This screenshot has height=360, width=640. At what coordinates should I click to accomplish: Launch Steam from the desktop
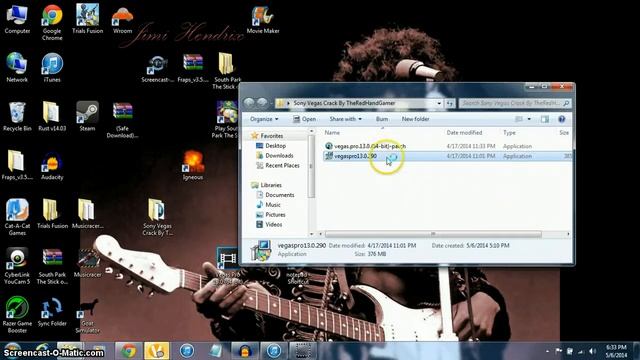pyautogui.click(x=87, y=117)
